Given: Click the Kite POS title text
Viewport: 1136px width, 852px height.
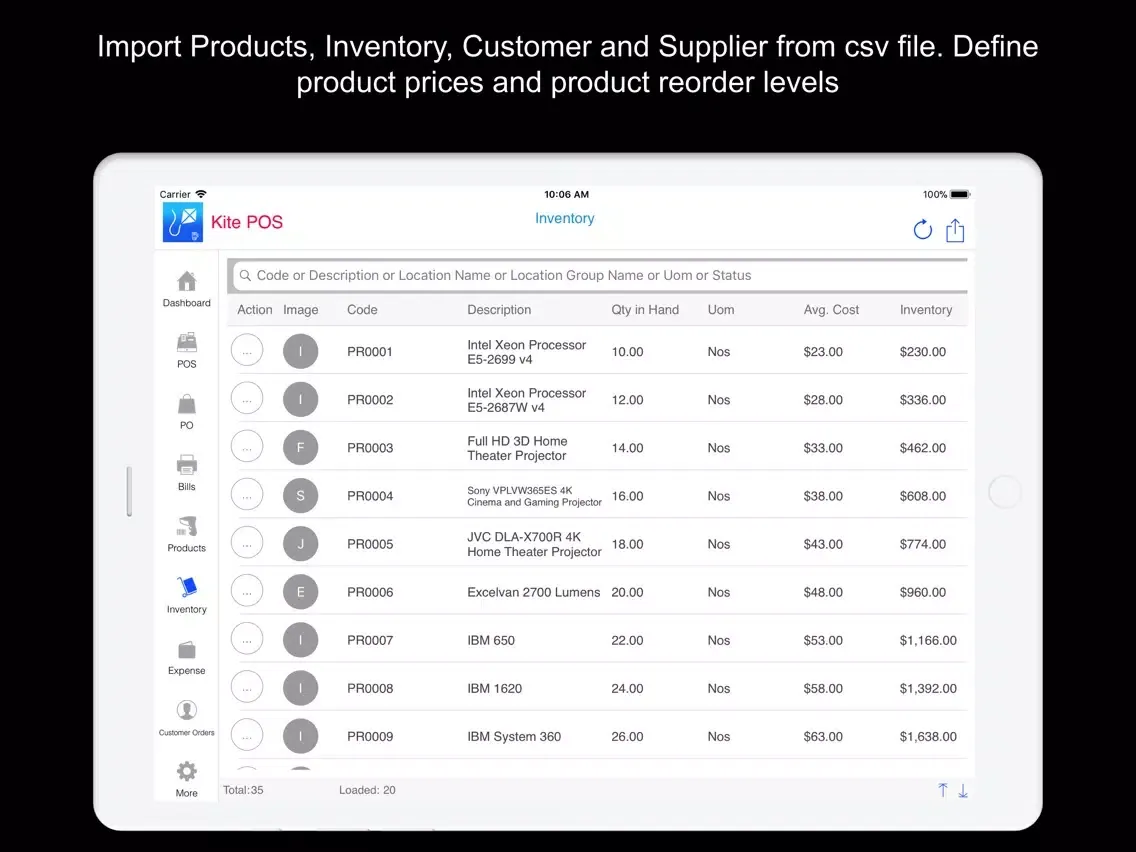Looking at the screenshot, I should (247, 222).
